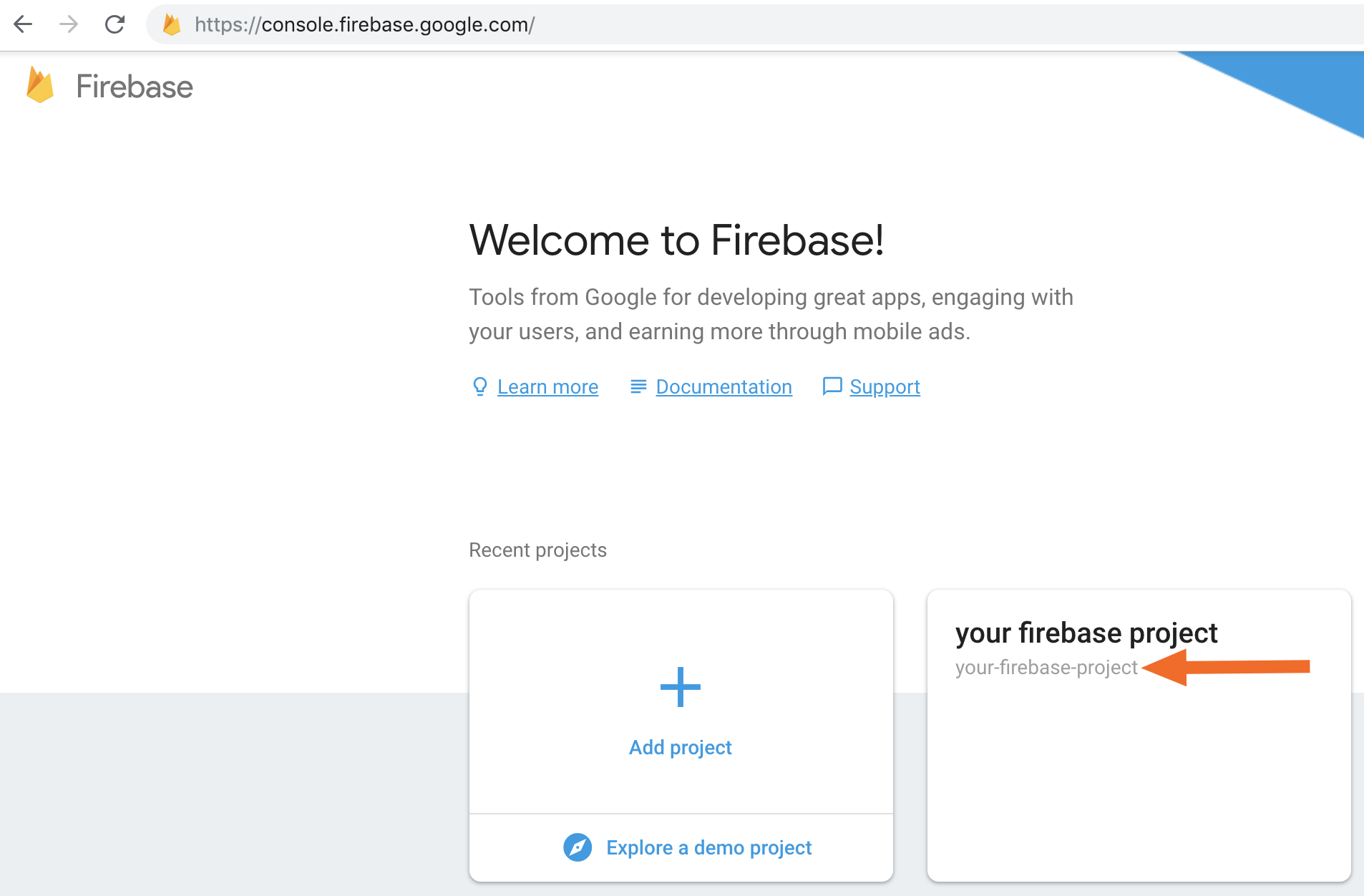
Task: Click the Documentation lines icon
Action: coord(638,386)
